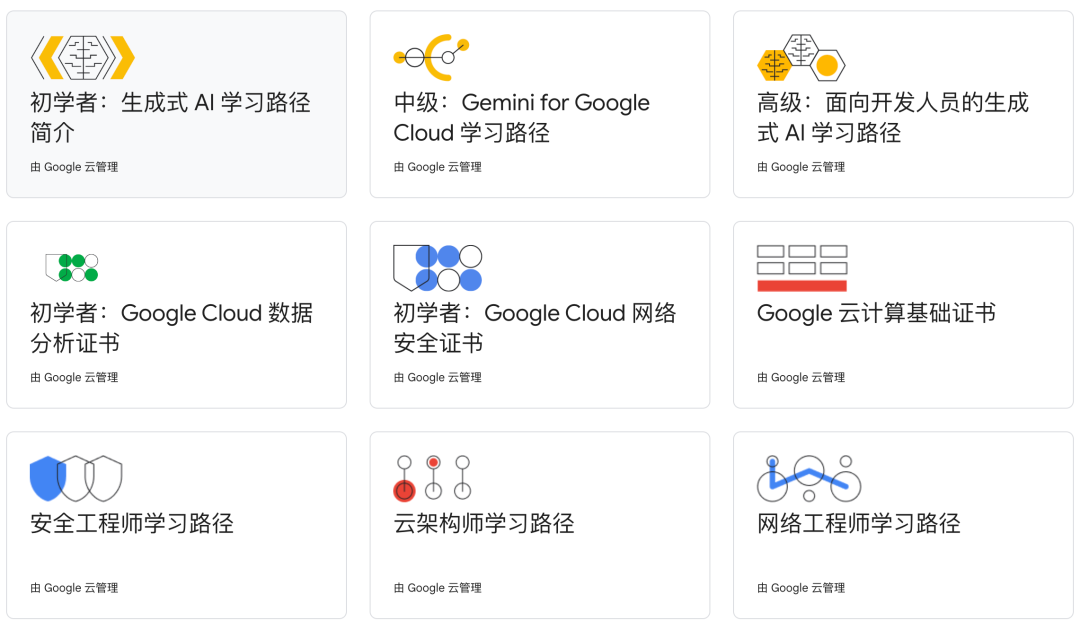Open 中级：Gemini for Google Cloud 学习路径
The image size is (1080, 630).
pos(521,118)
